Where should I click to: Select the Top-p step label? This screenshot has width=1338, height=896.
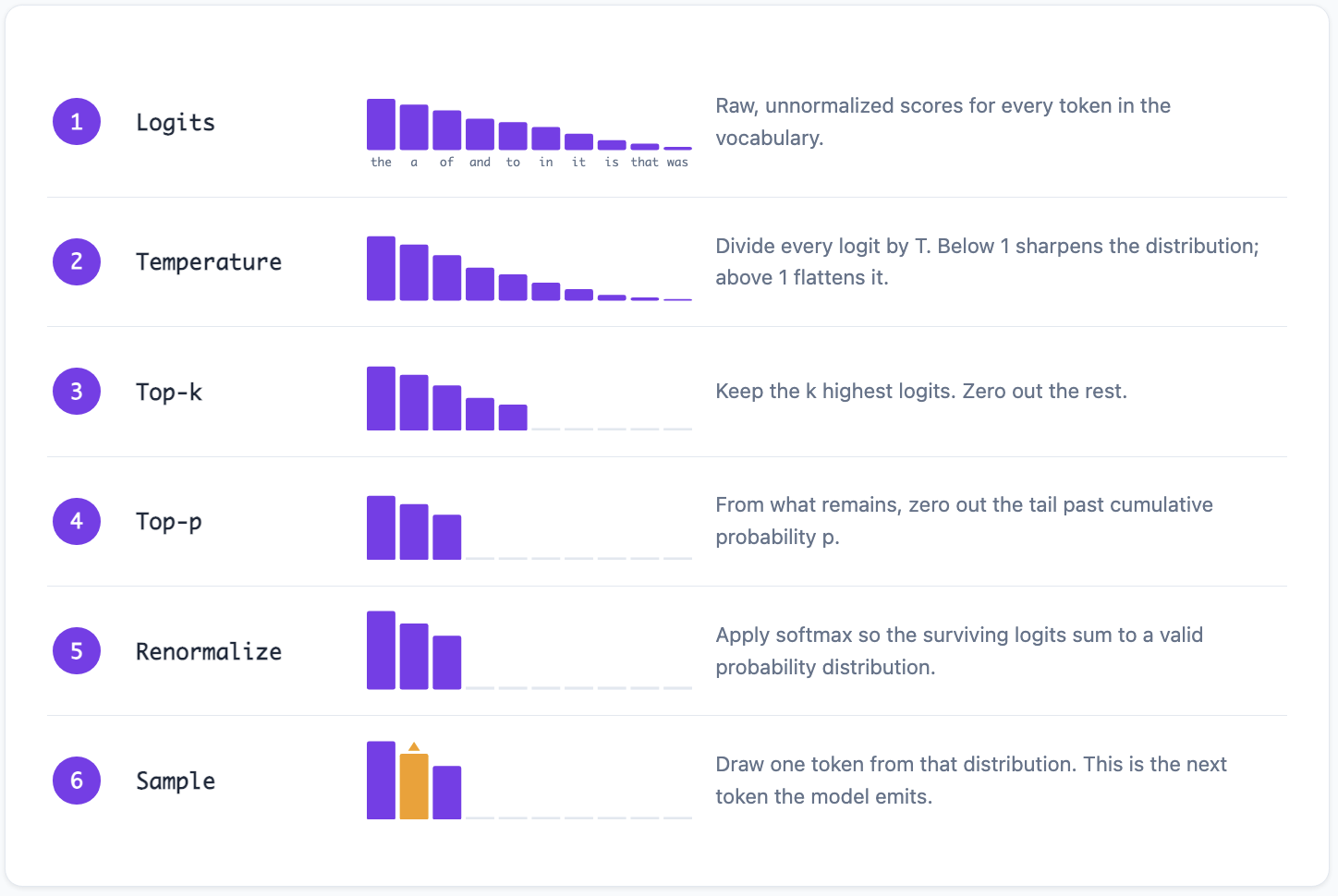click(169, 522)
